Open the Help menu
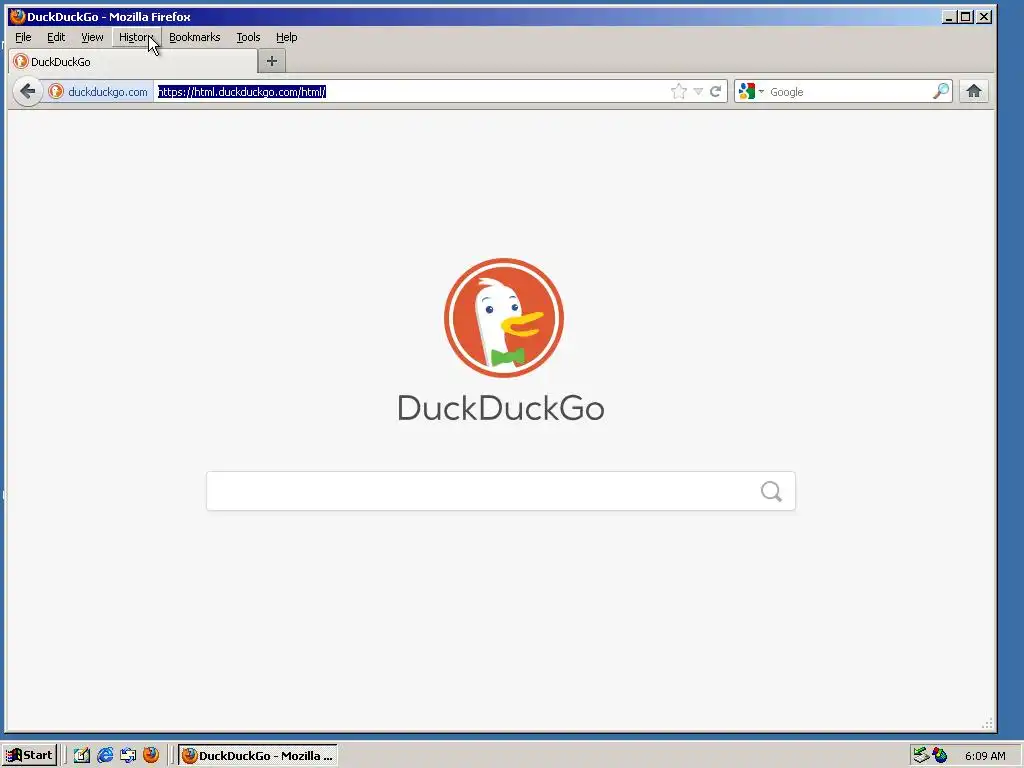Screen dimensions: 1024x768 click(x=287, y=37)
